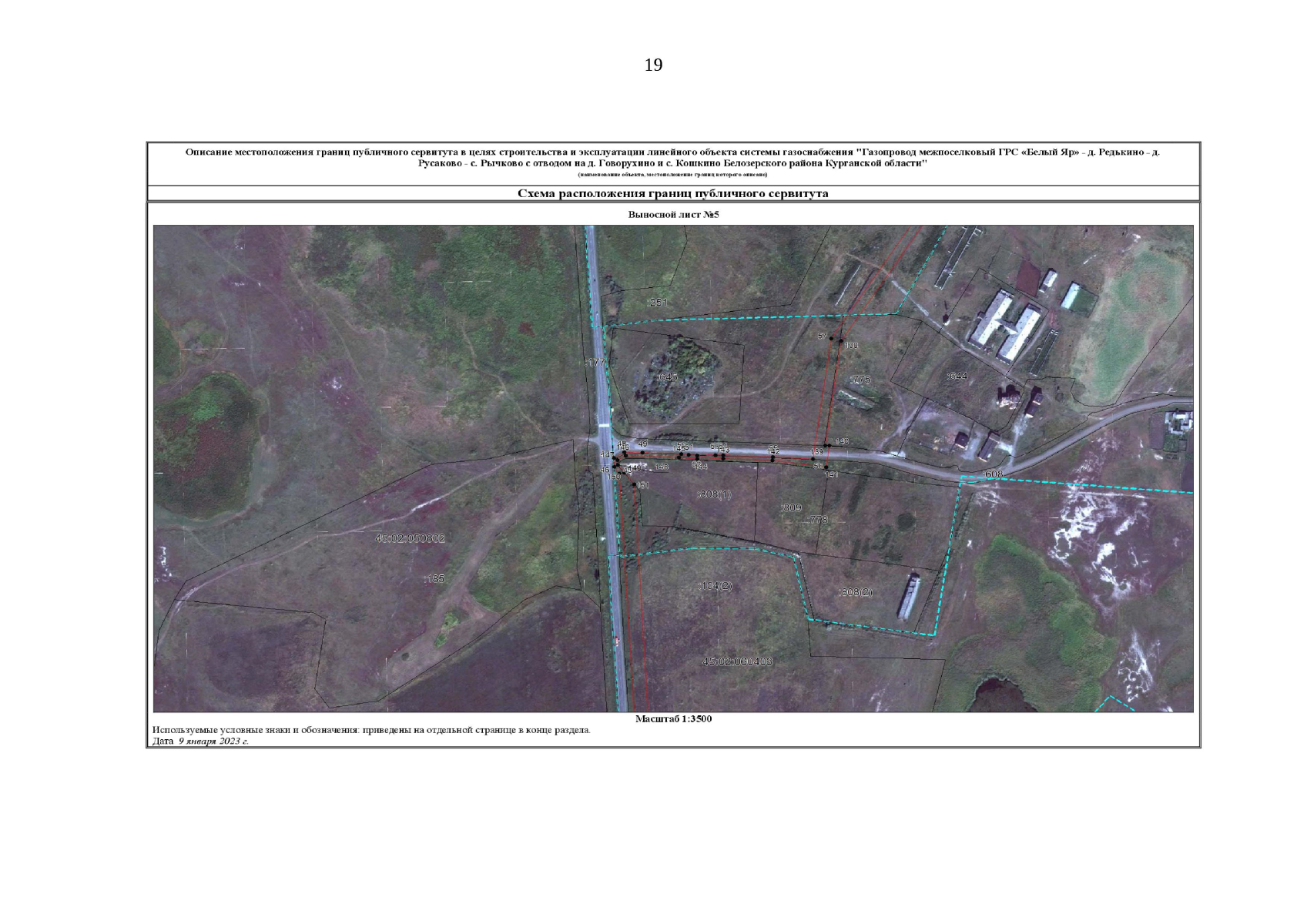Click parcel label ':185'
This screenshot has width=1307, height=924.
click(x=434, y=577)
